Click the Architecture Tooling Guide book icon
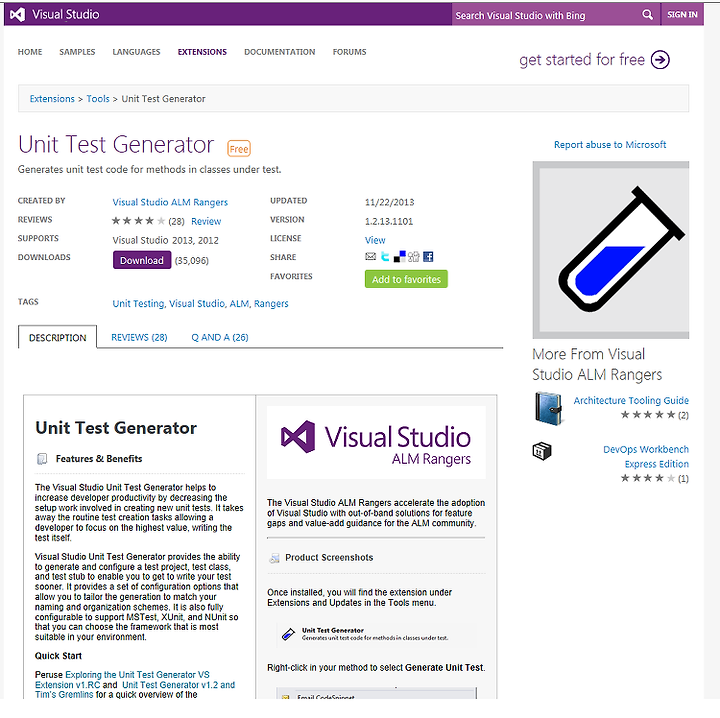Viewport: 720px width, 718px height. pos(548,408)
